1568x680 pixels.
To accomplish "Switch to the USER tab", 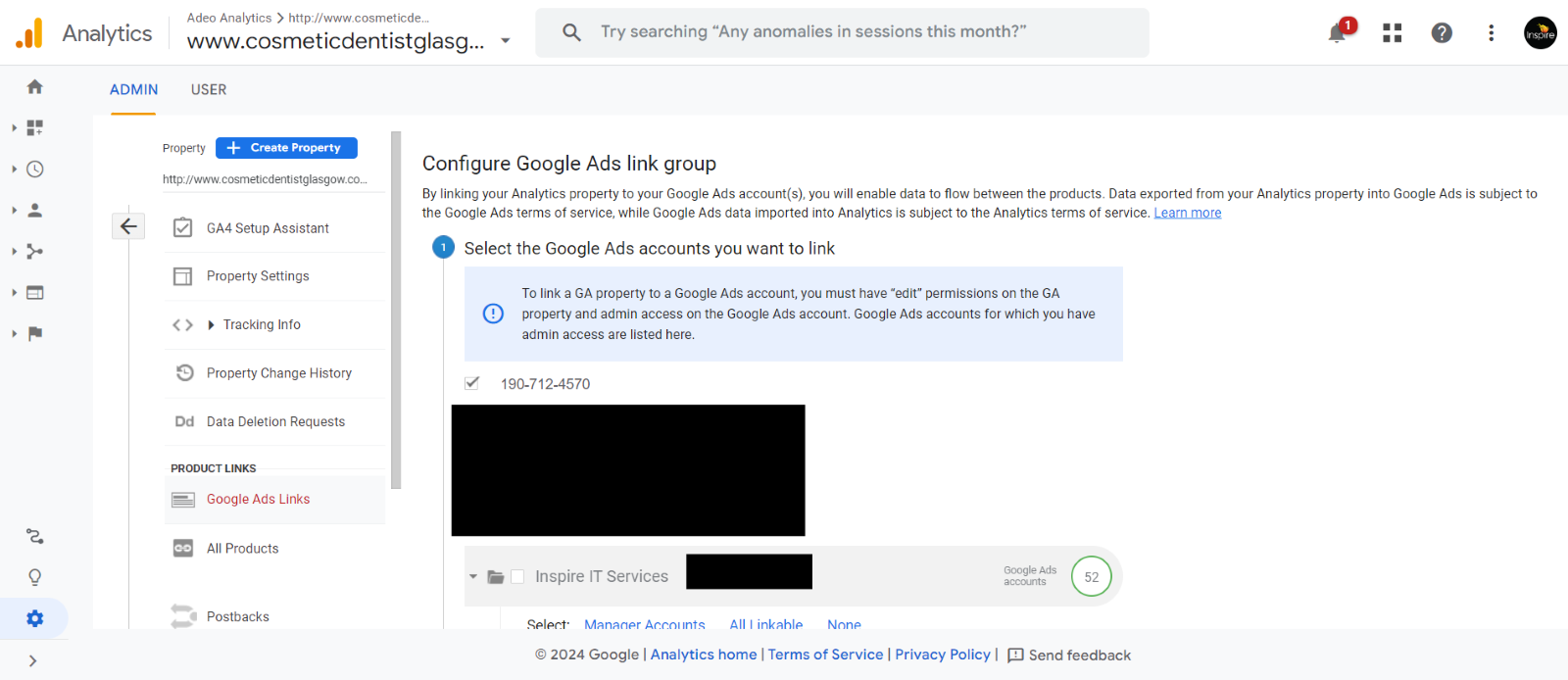I will [x=209, y=90].
